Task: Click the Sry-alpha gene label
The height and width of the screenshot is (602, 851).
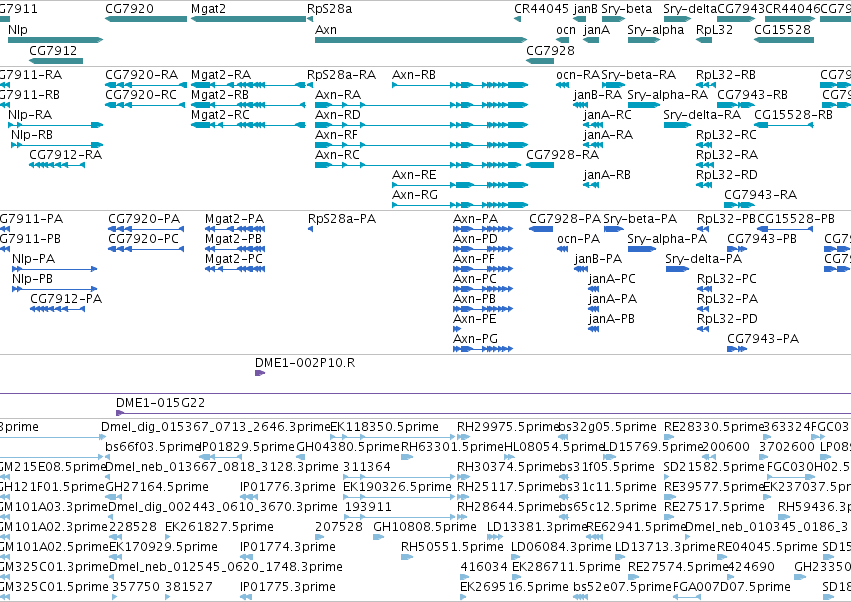Action: 656,30
